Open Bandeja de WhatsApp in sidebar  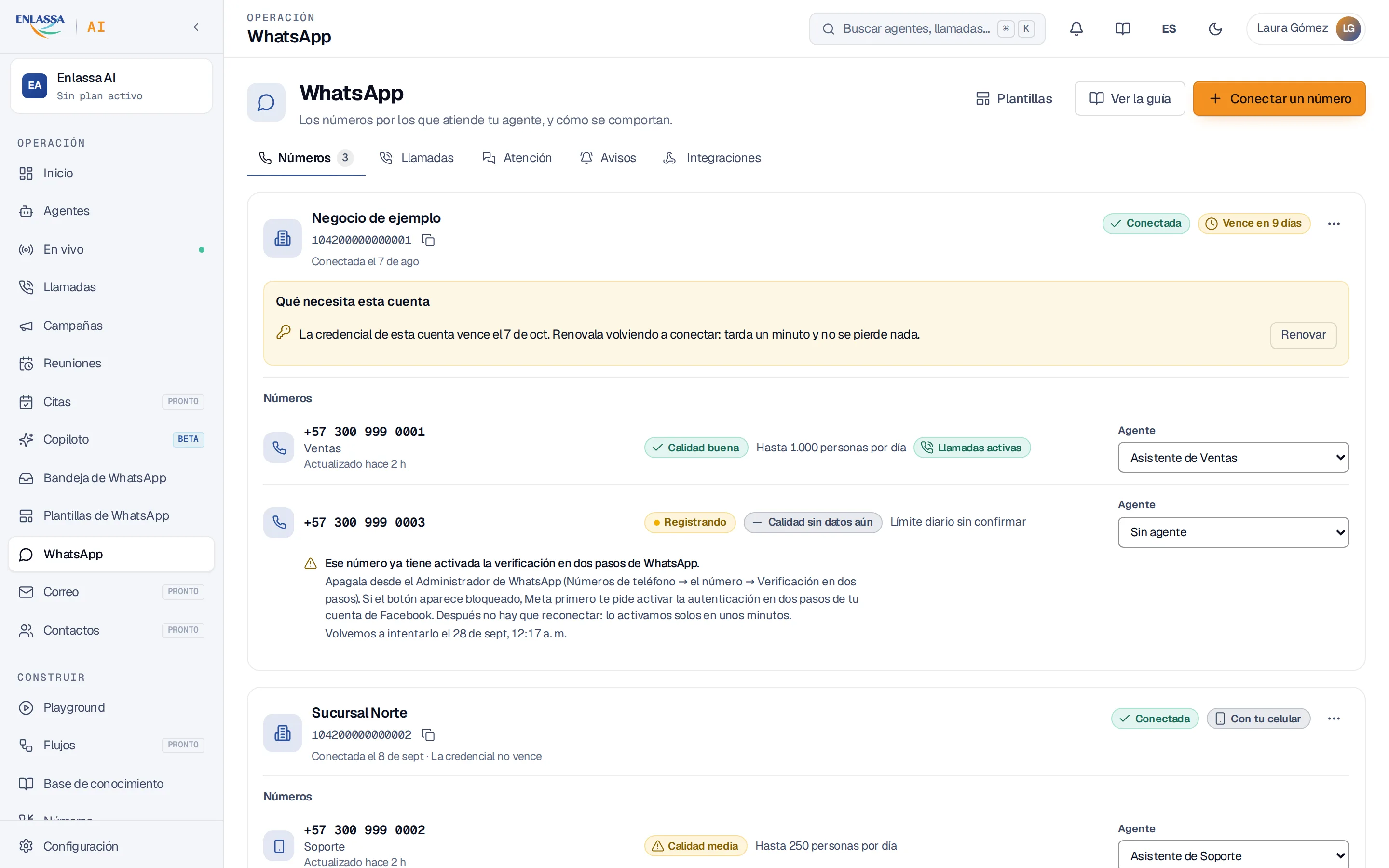(111, 477)
